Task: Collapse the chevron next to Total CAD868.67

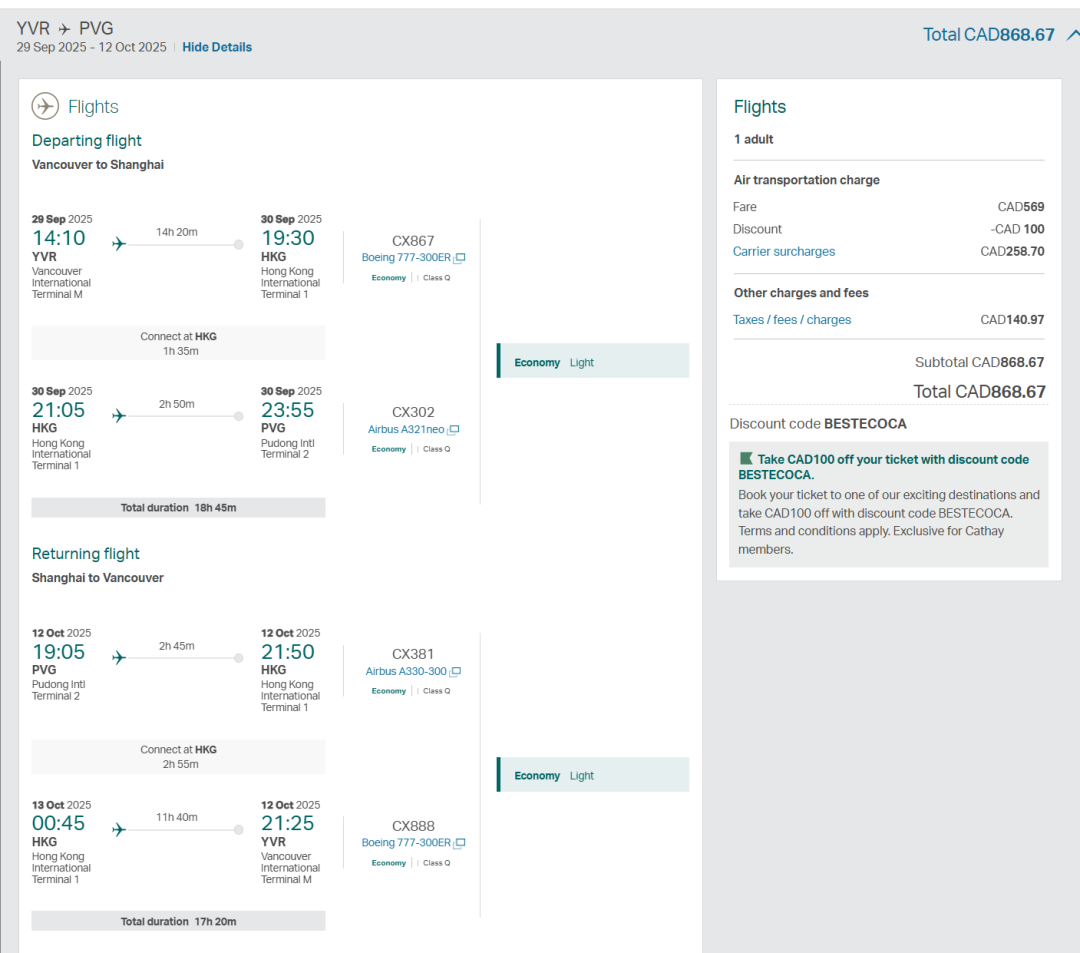Action: [x=1072, y=35]
